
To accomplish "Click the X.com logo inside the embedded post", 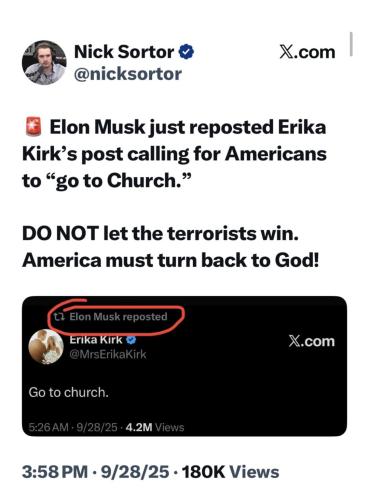I will [311, 341].
